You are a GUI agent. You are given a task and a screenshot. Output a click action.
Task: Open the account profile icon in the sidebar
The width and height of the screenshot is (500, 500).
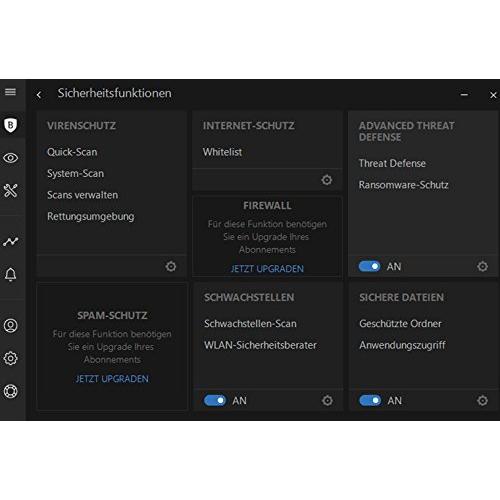pos(10,325)
